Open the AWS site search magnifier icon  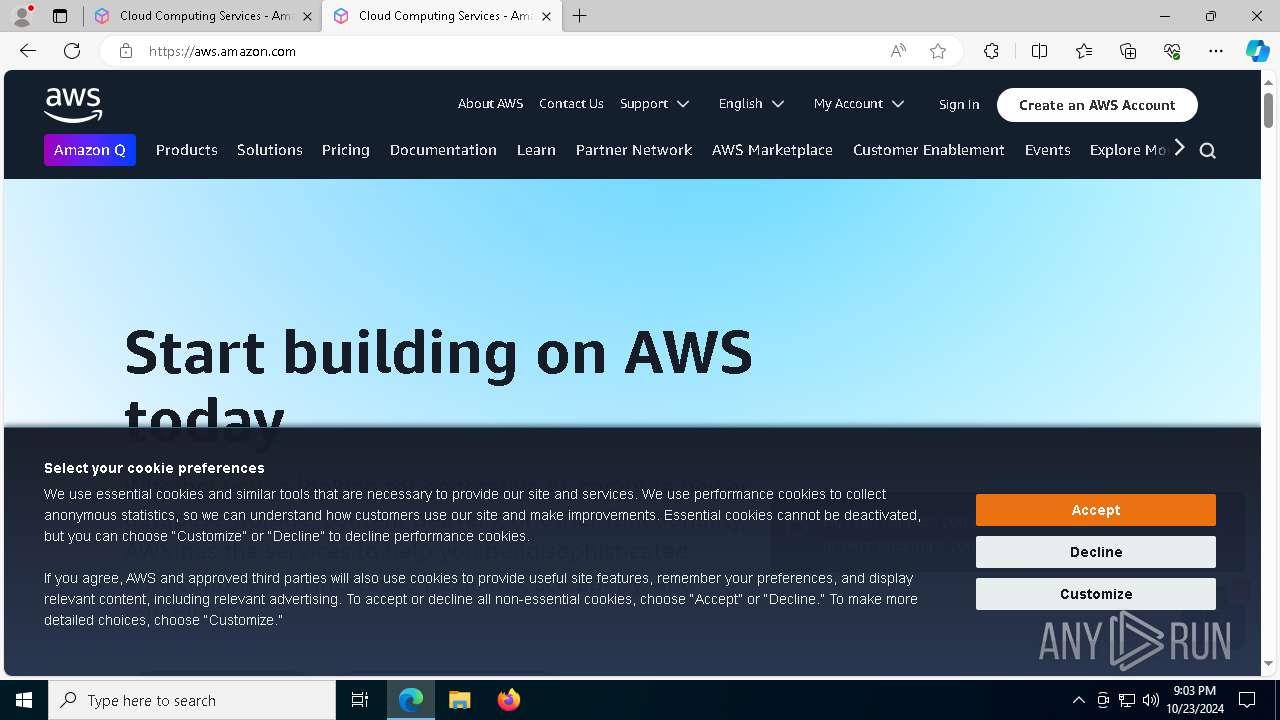1207,151
